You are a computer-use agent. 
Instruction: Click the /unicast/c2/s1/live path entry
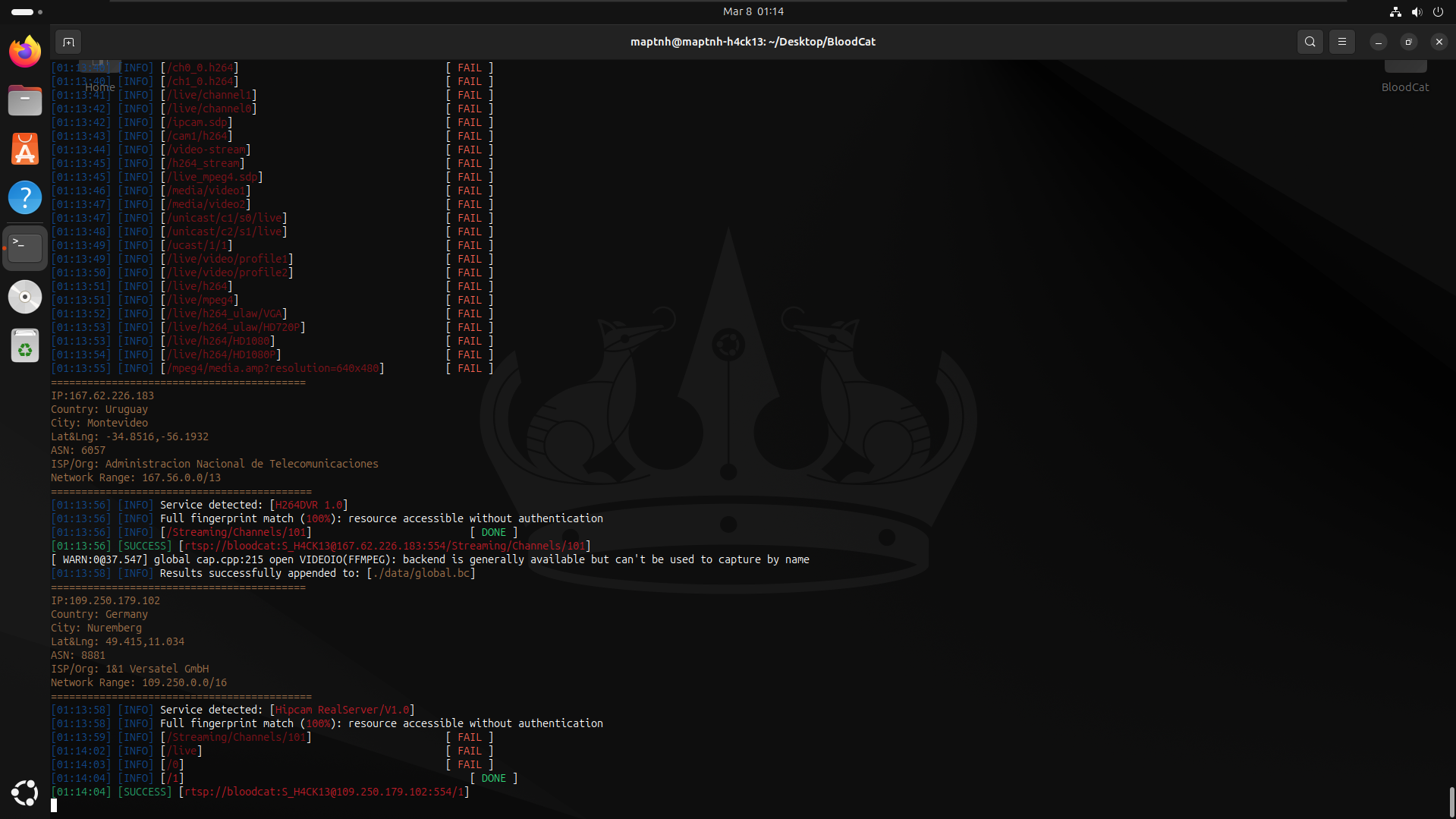coord(224,232)
